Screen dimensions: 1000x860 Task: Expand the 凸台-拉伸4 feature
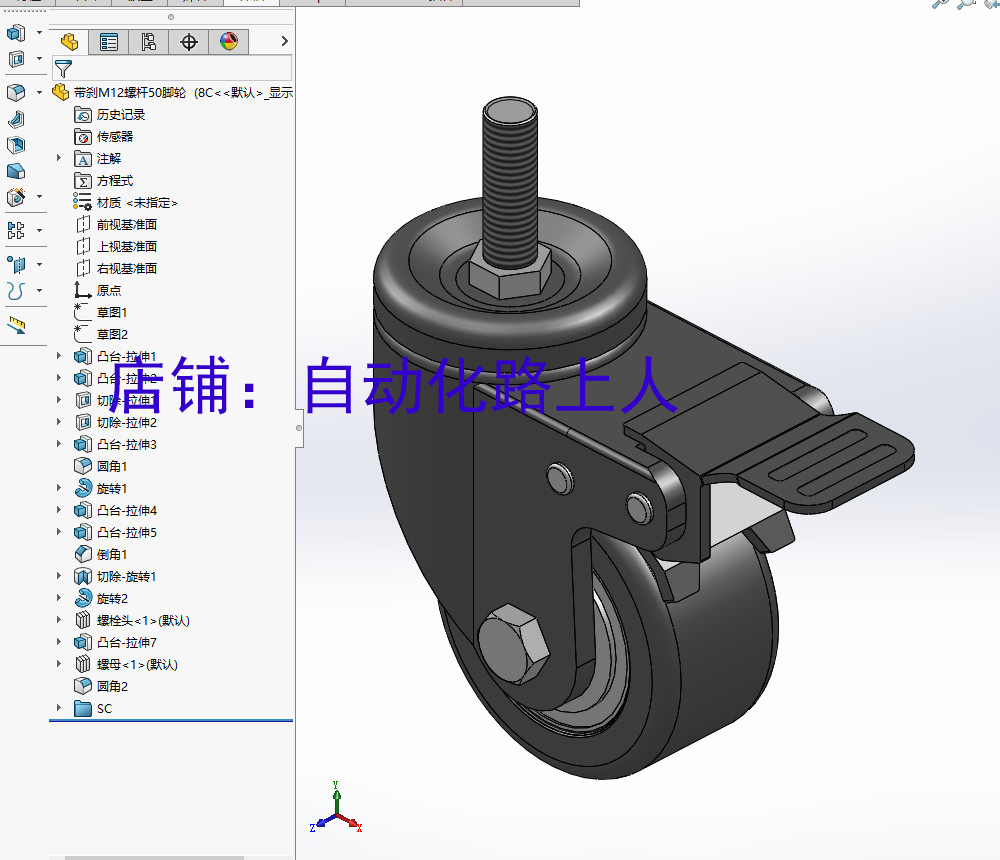click(x=59, y=510)
